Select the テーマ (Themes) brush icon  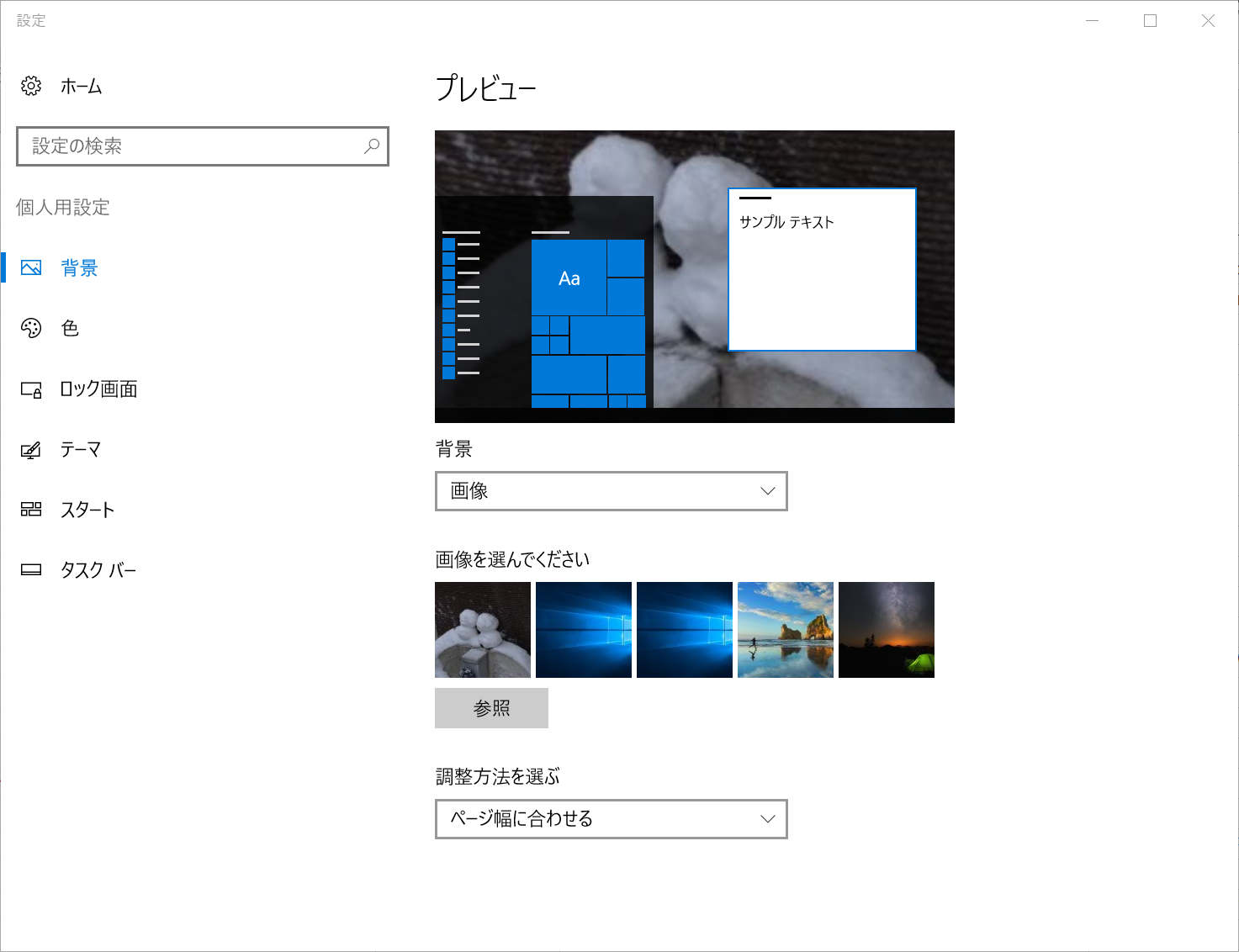click(x=31, y=449)
